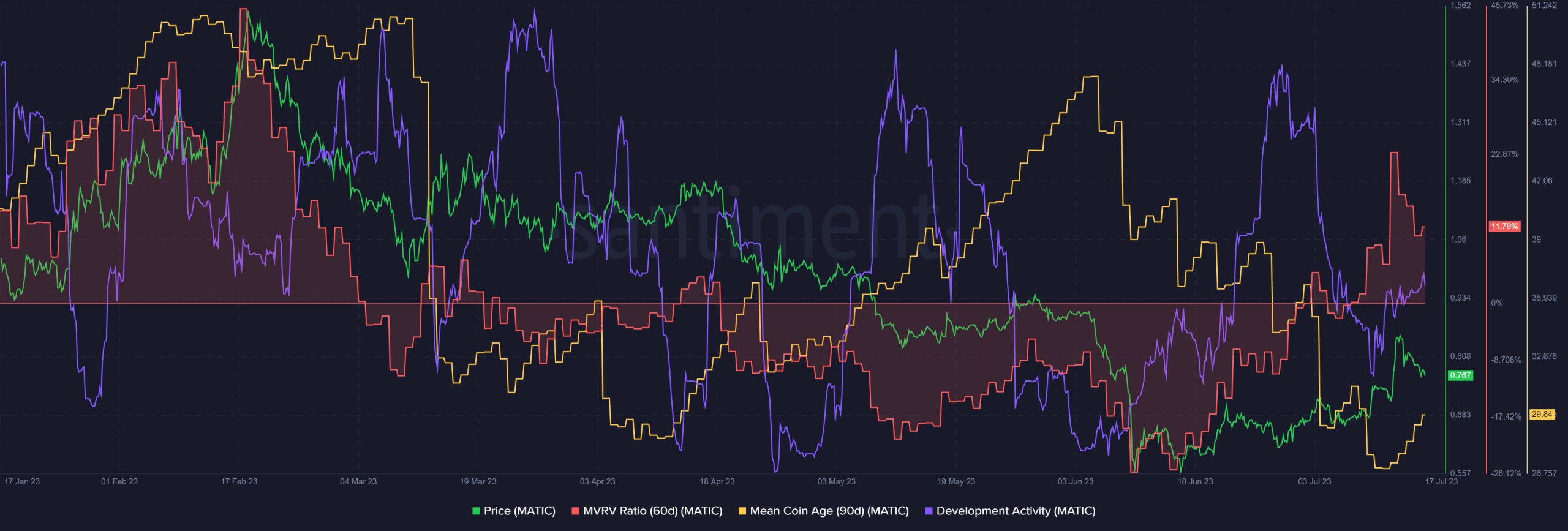This screenshot has height=531, width=1568.
Task: Click the 19 May 23 date label
Action: [956, 481]
